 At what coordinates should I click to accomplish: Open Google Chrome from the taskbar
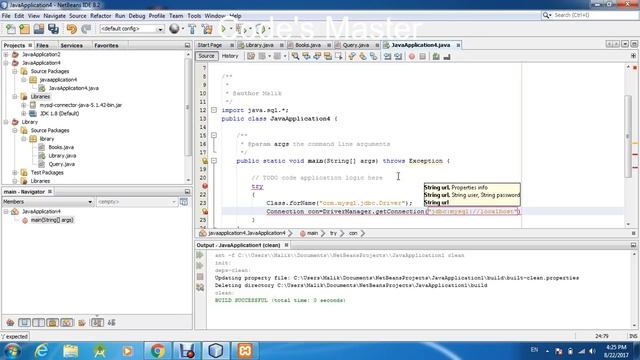coord(157,350)
